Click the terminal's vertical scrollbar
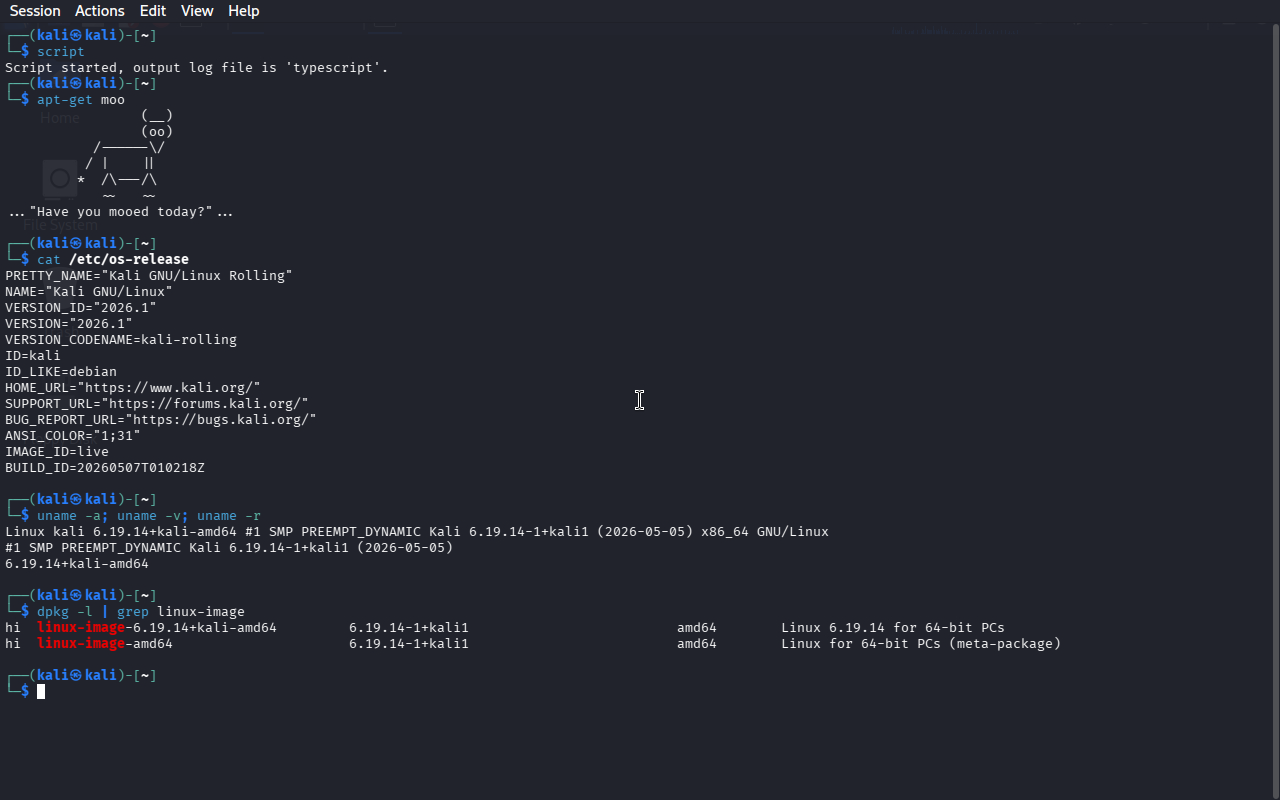The image size is (1280, 800). pos(1275,410)
